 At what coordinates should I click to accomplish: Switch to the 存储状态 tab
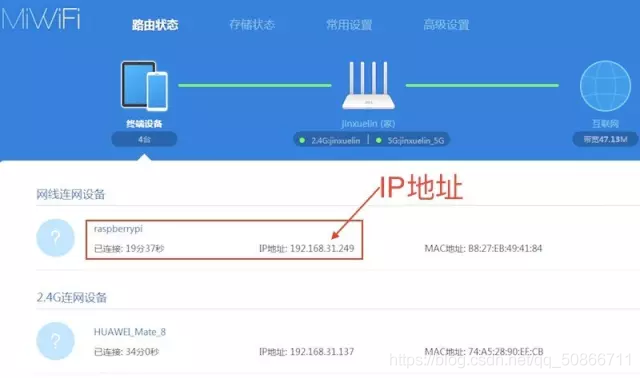[x=252, y=25]
